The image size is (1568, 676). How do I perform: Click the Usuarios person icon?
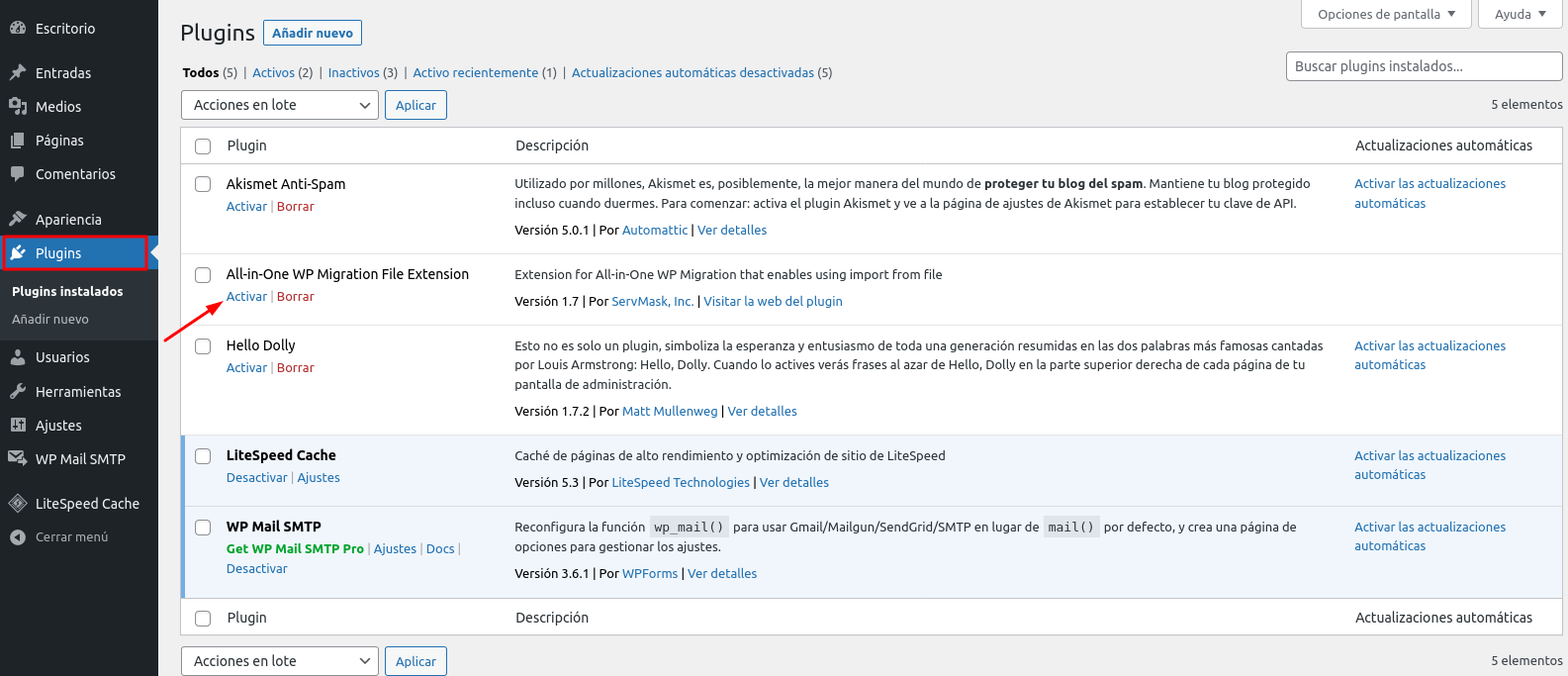coord(18,357)
